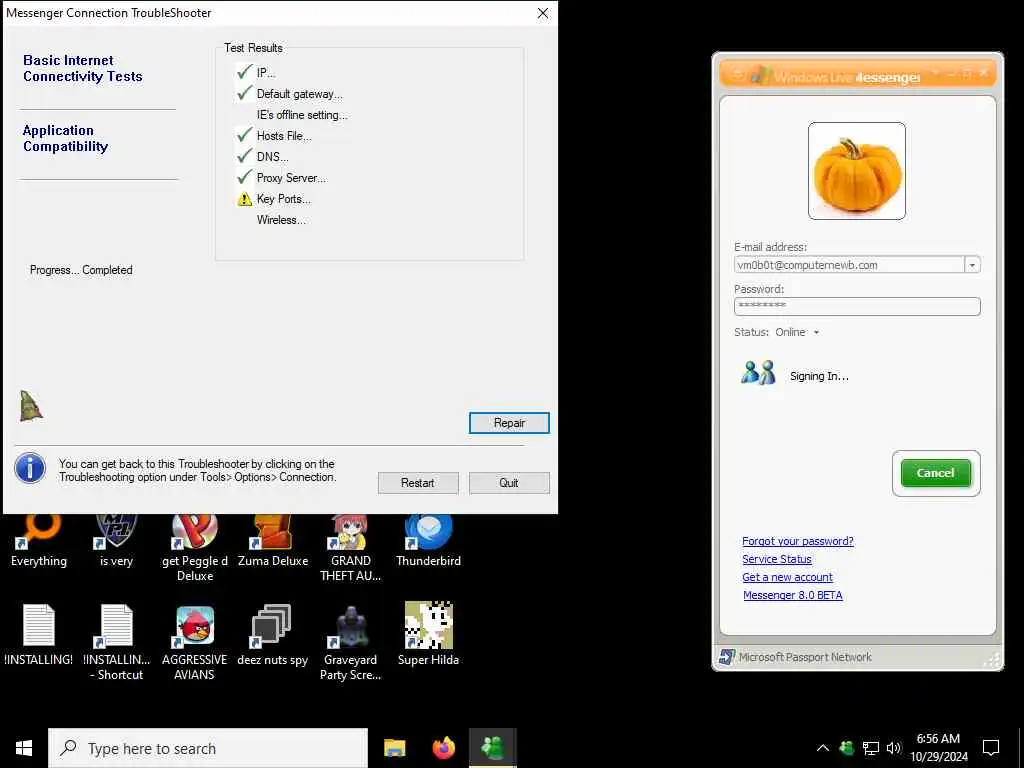This screenshot has height=768, width=1024.
Task: Open File Explorer from the taskbar
Action: click(x=394, y=748)
